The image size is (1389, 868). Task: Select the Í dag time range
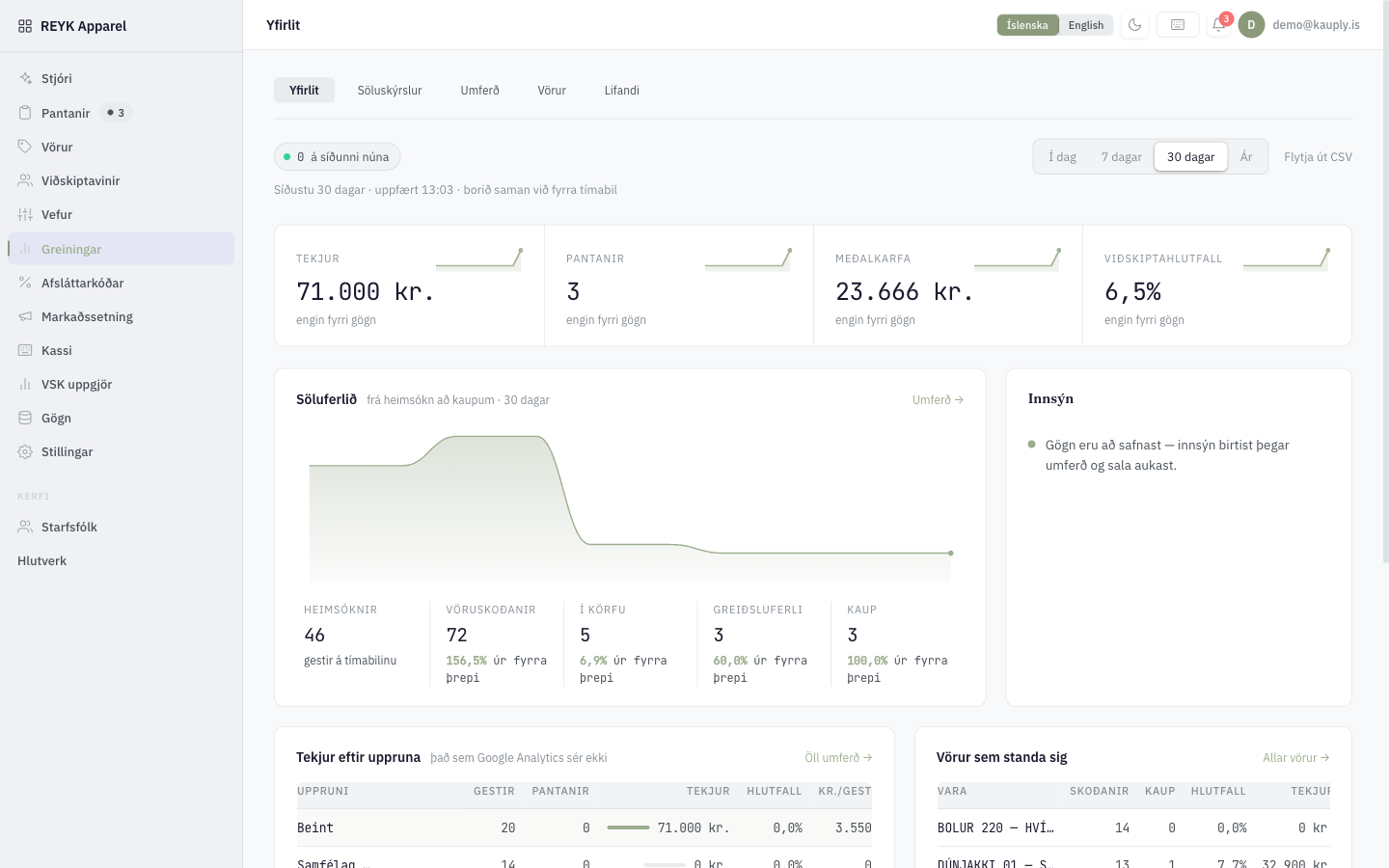(x=1063, y=156)
